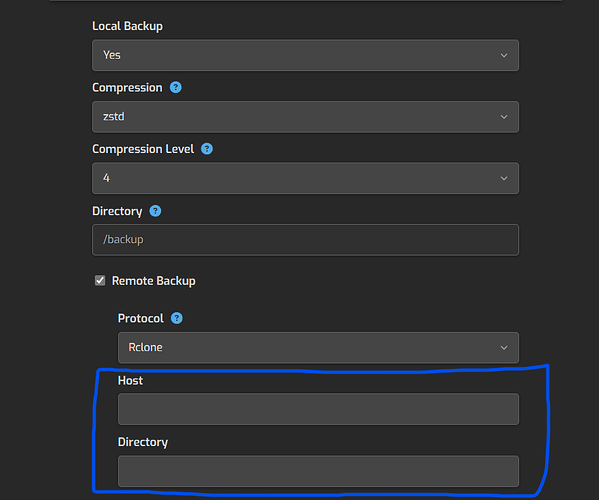The width and height of the screenshot is (599, 500).
Task: Click the chevron arrow beside zstd
Action: pos(504,117)
